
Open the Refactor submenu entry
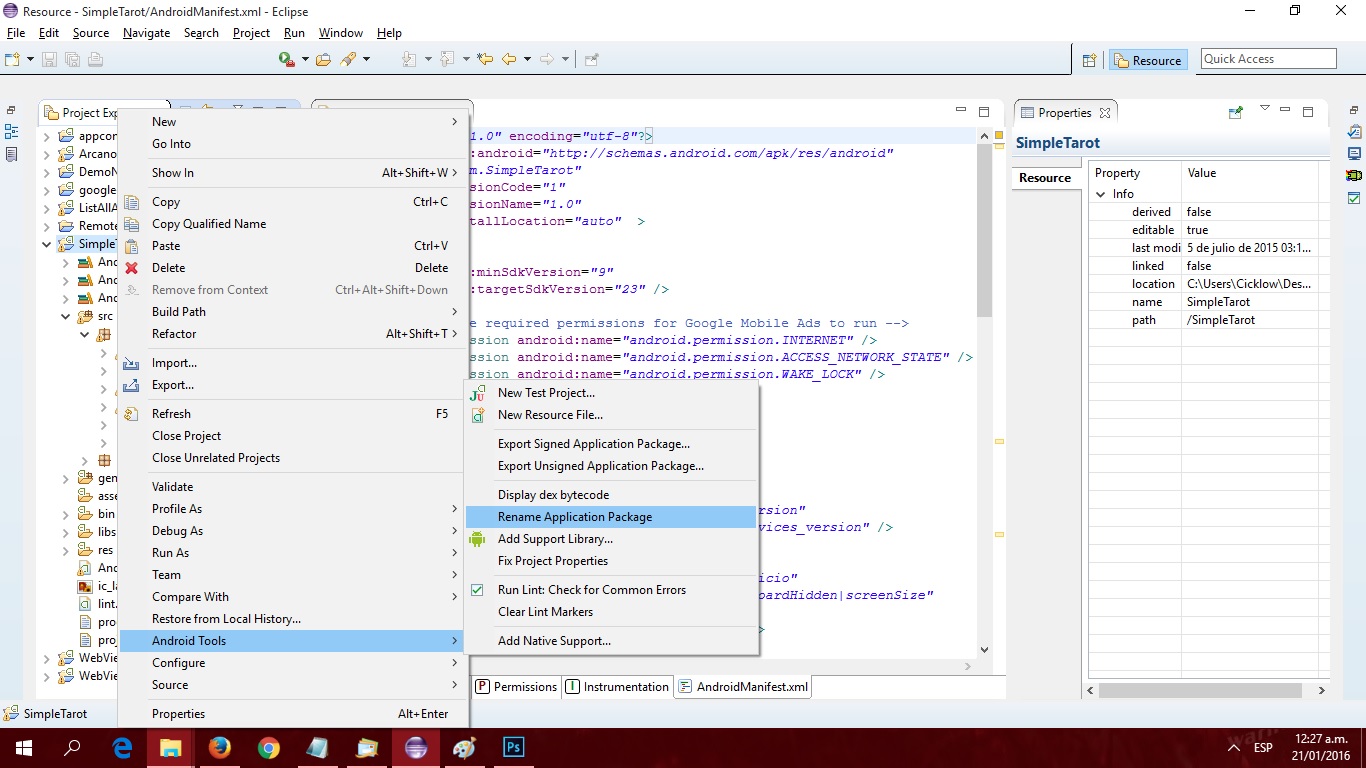click(290, 334)
